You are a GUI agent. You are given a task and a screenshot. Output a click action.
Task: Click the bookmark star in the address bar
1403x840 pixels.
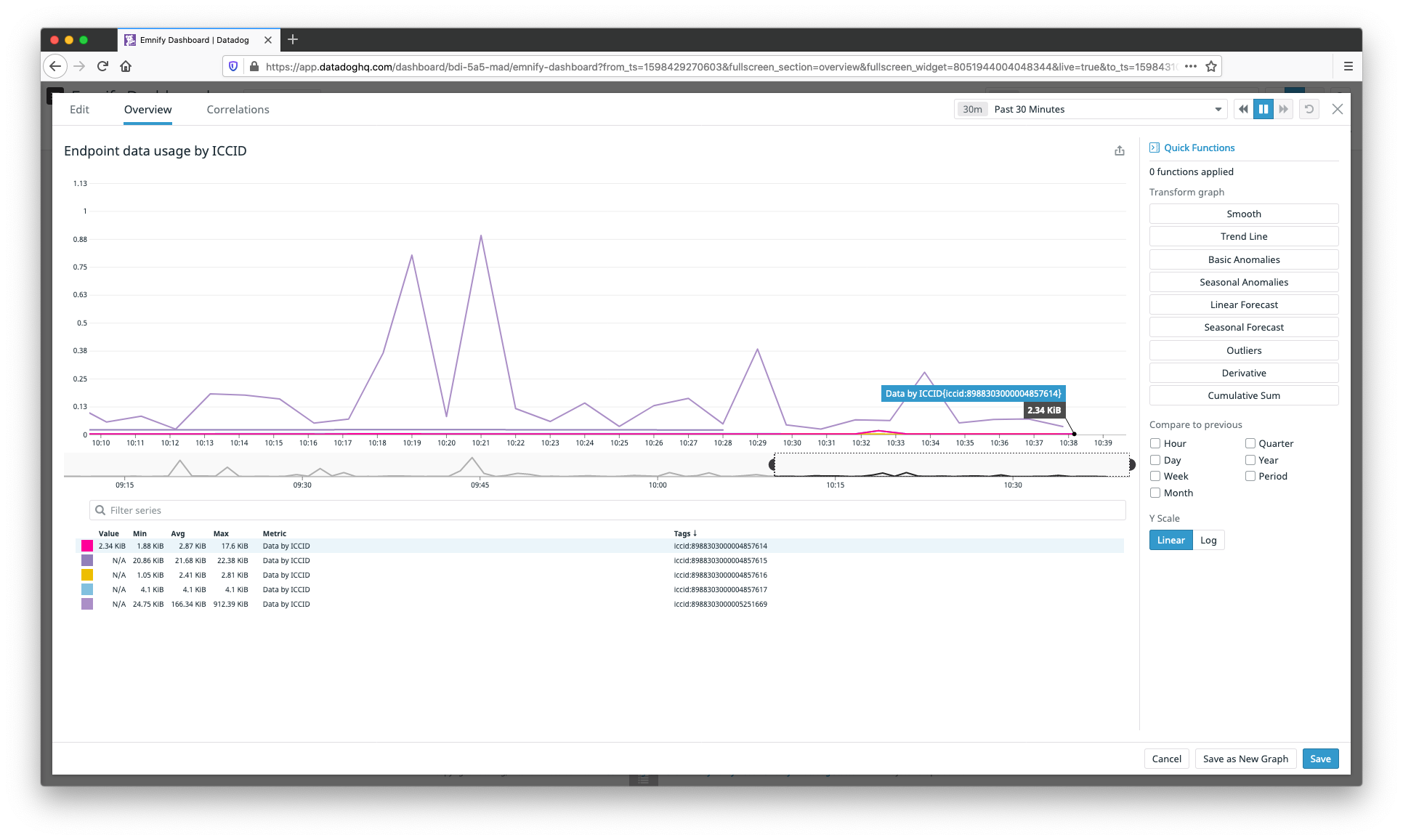pos(1210,66)
